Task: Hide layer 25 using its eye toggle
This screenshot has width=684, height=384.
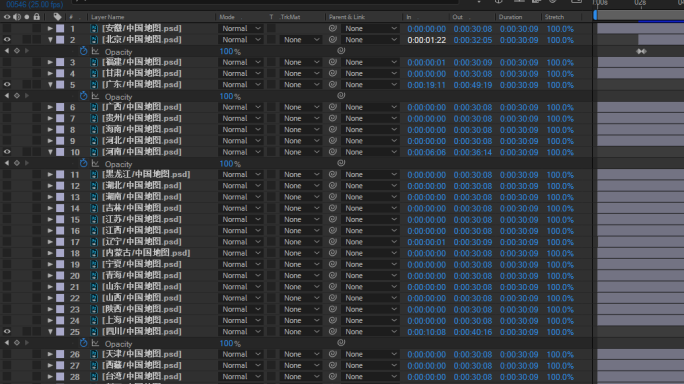Action: coord(7,332)
